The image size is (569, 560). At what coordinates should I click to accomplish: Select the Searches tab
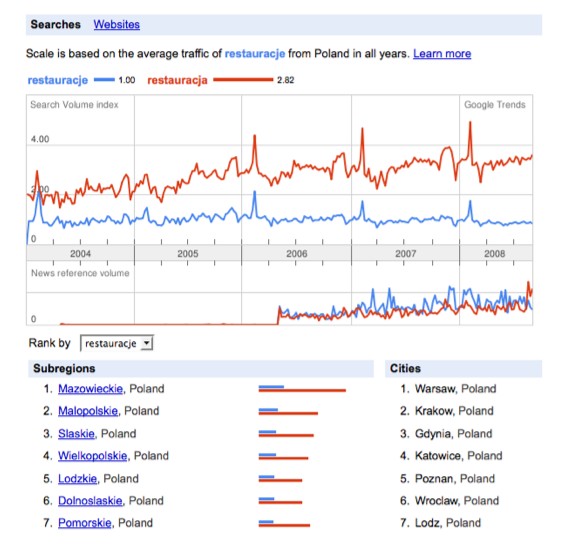[x=56, y=24]
